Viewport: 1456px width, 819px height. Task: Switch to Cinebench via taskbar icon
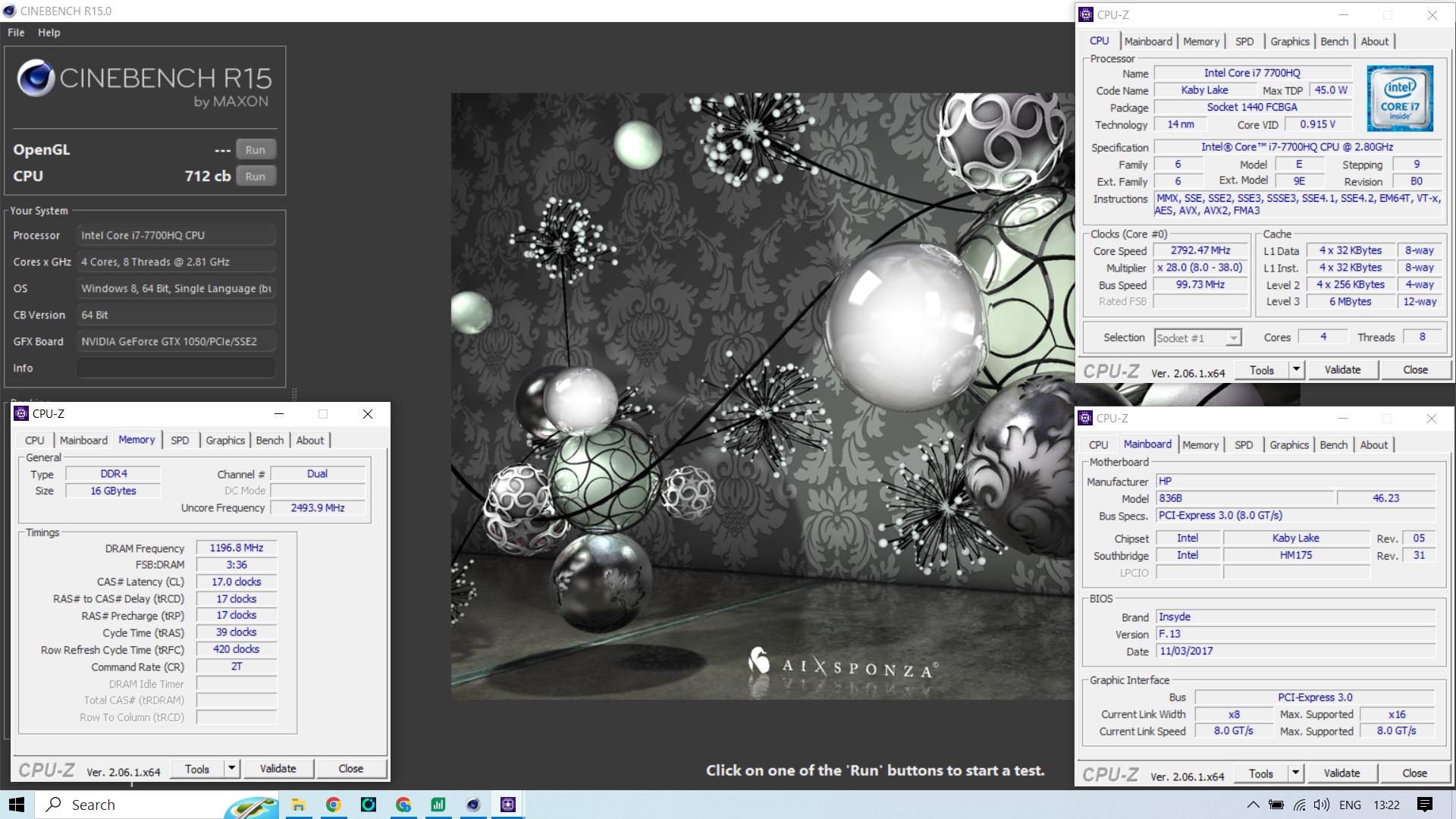[473, 805]
